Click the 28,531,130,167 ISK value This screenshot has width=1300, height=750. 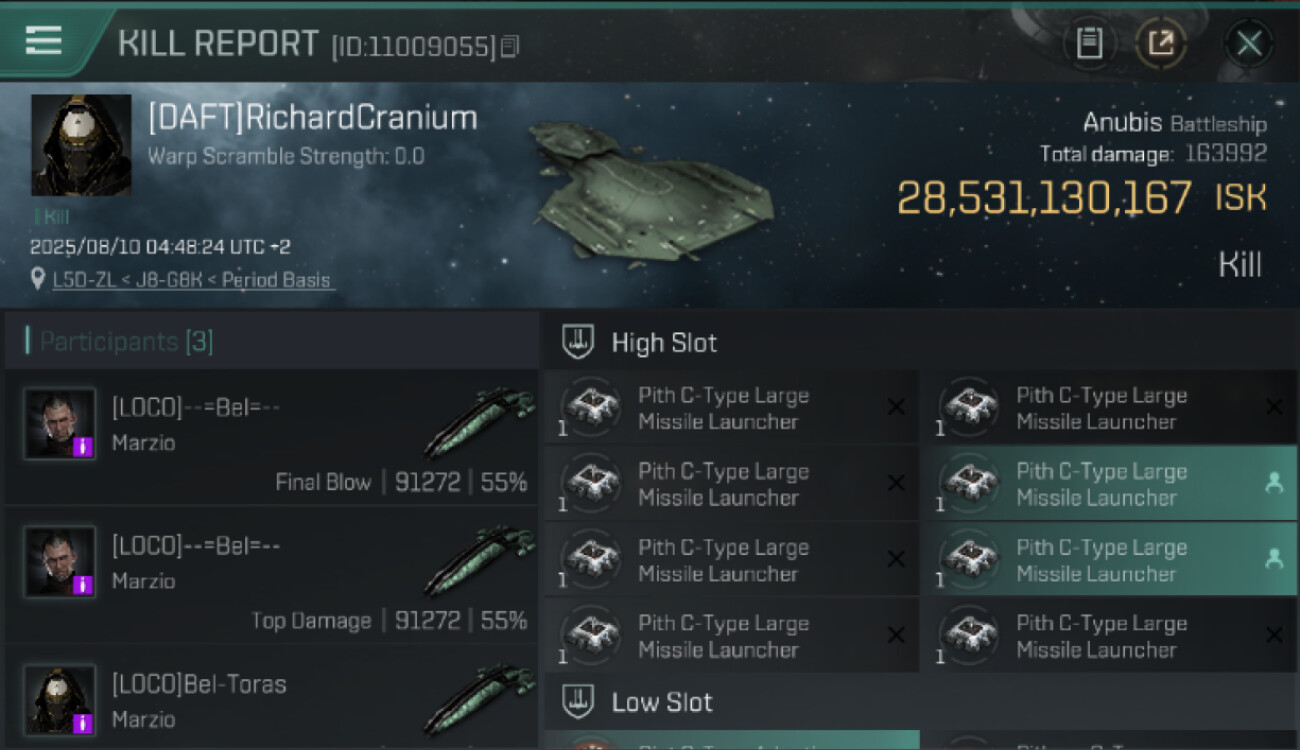pyautogui.click(x=1043, y=198)
